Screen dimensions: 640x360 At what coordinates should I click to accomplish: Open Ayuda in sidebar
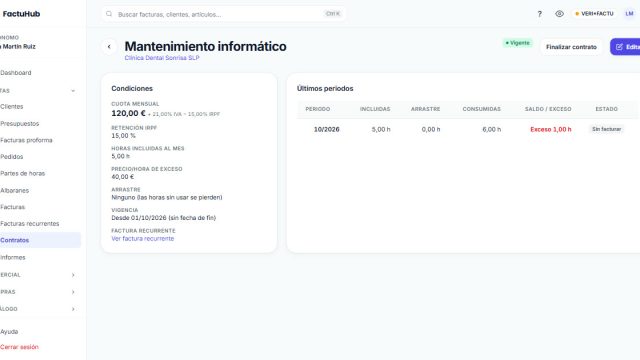(x=9, y=332)
